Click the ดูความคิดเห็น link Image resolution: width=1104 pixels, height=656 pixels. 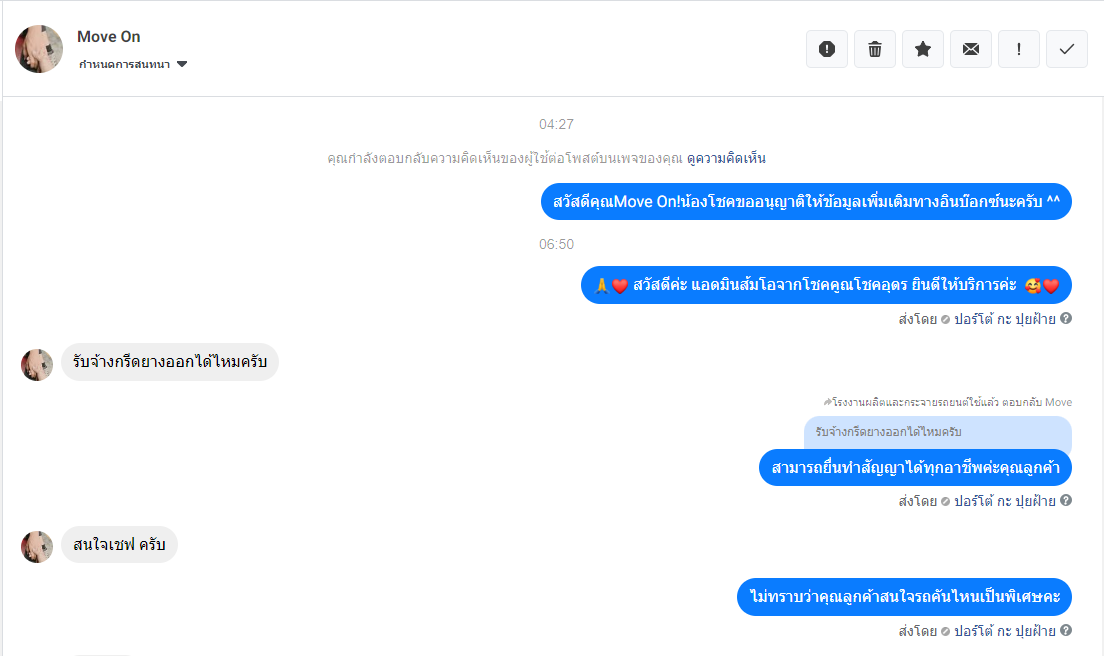point(726,158)
